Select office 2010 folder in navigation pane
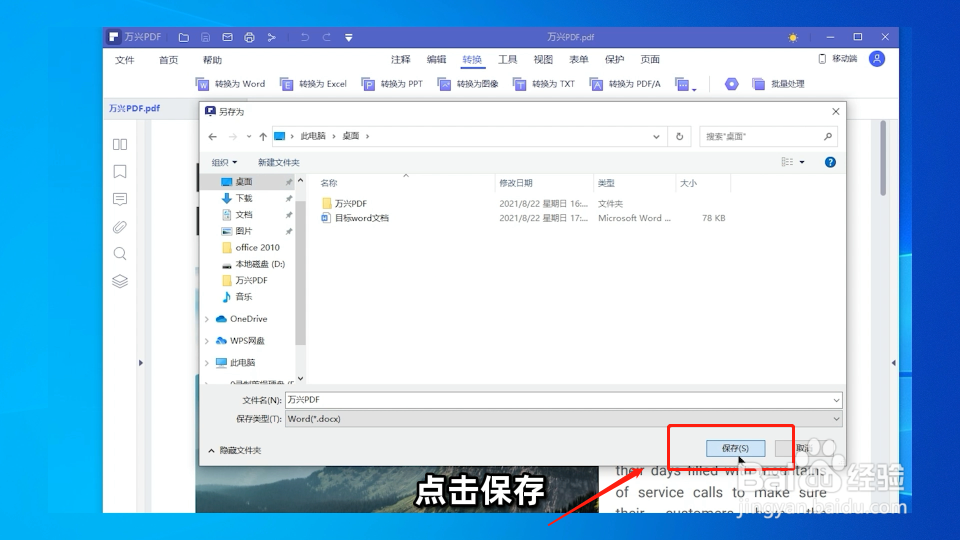 tap(251, 247)
